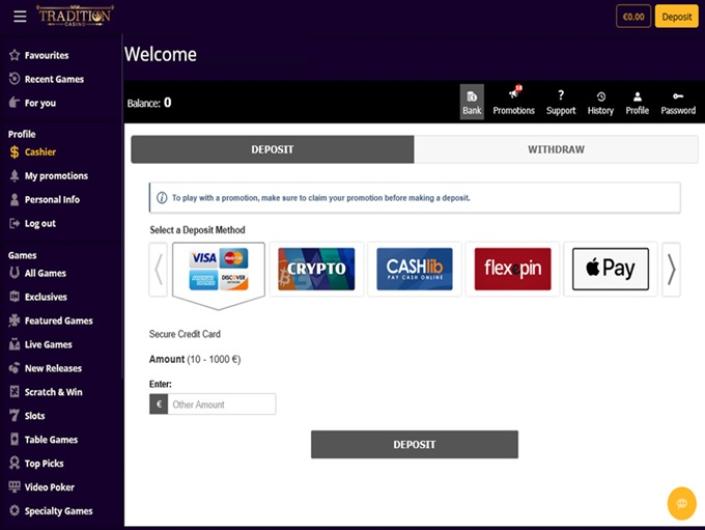Switch to the Deposit tab

pyautogui.click(x=272, y=150)
